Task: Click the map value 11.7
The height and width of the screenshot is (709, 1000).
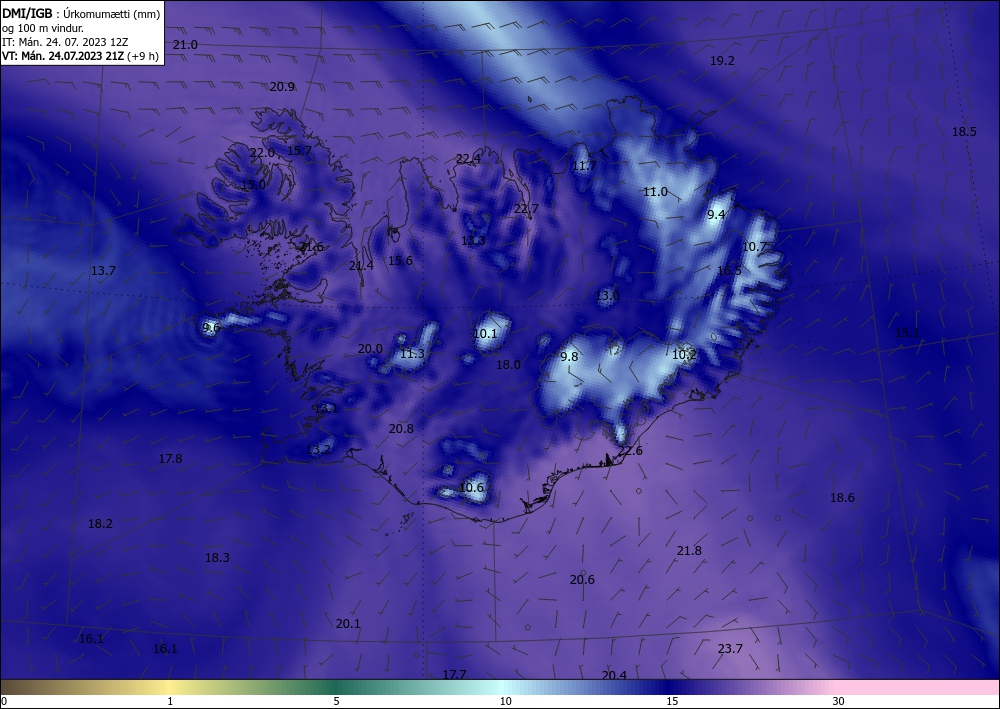Action: (584, 166)
